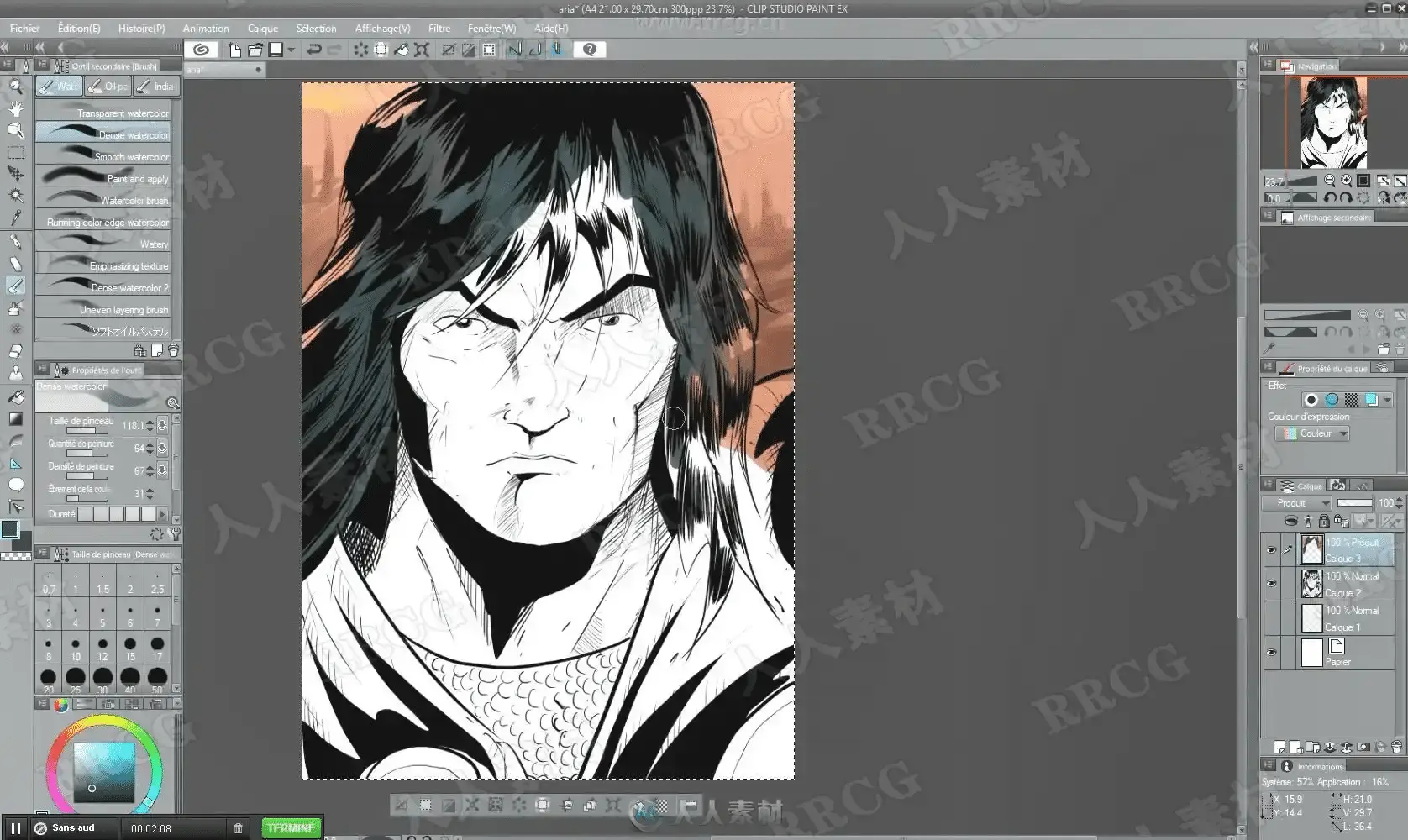Screen dimensions: 1408x840
Task: Open the Filtre menu
Action: point(439,28)
